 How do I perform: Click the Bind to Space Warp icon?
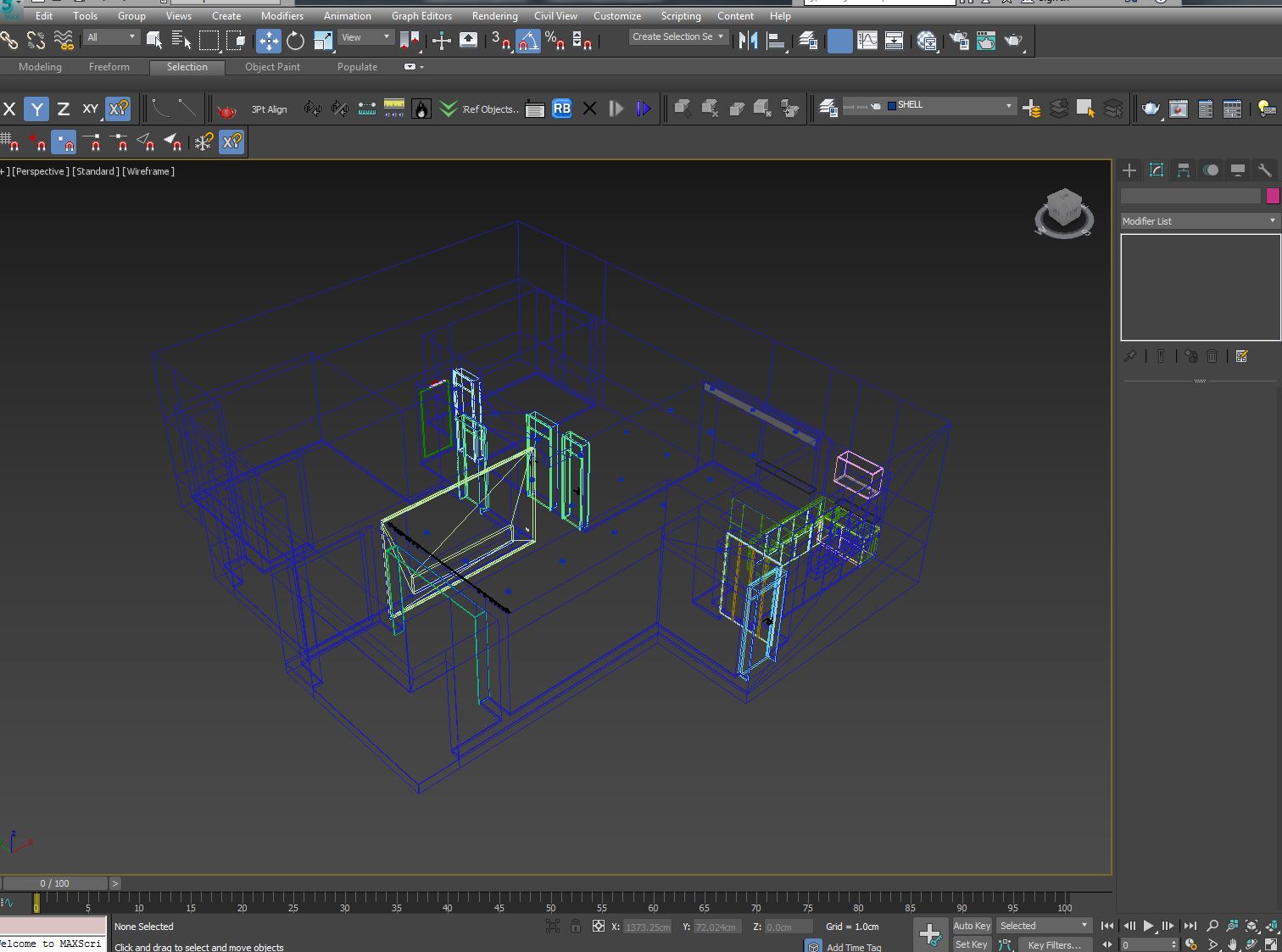point(64,40)
